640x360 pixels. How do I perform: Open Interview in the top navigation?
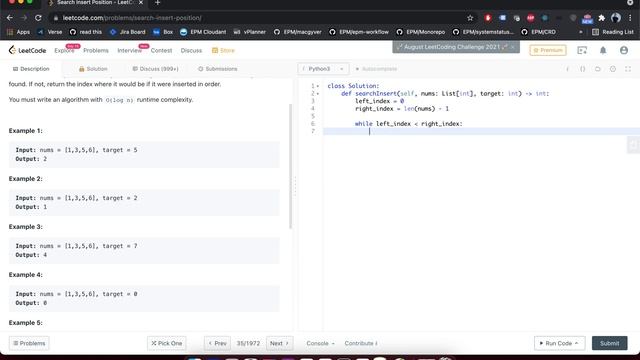coord(129,51)
